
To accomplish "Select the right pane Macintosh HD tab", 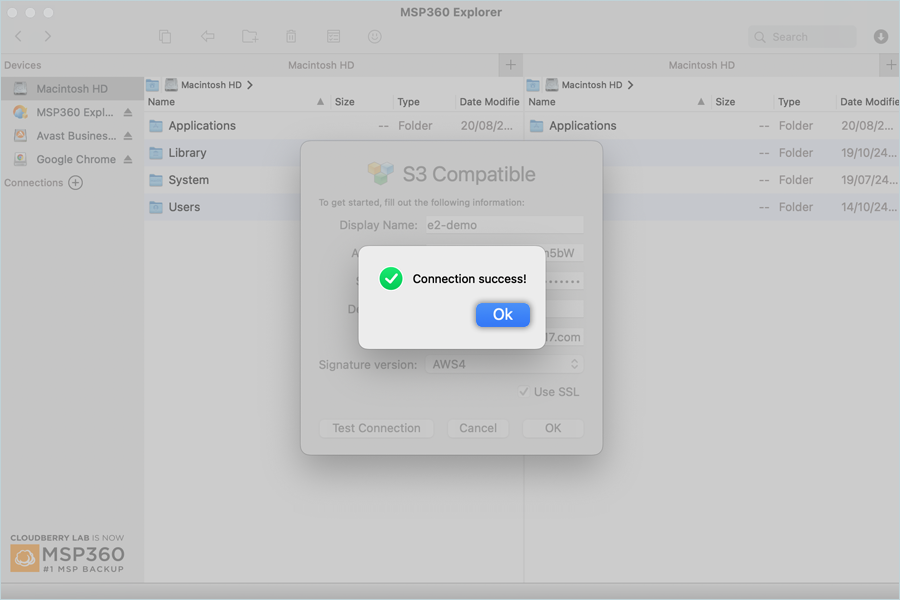I will point(701,65).
